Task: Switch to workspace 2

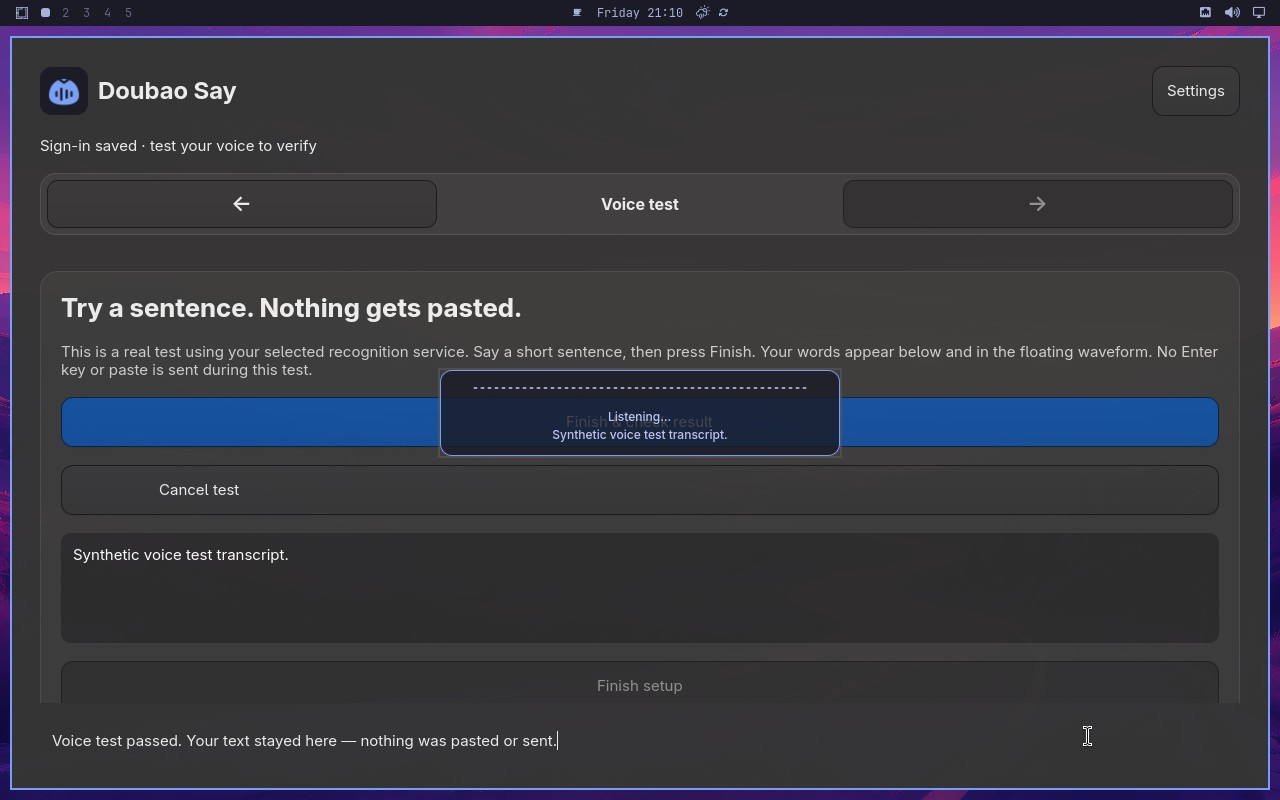Action: 66,13
